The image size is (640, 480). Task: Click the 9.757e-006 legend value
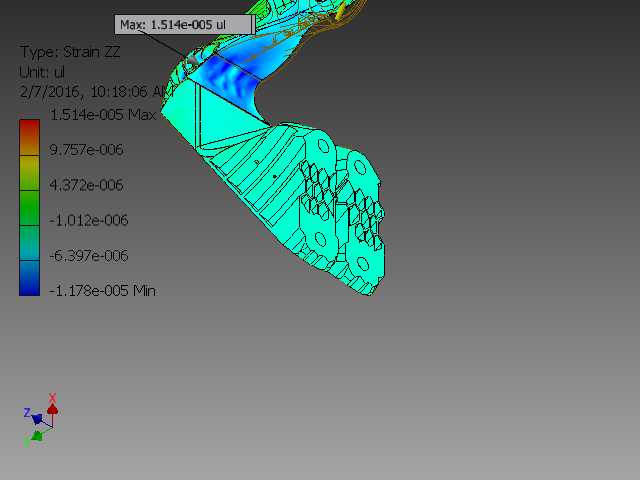pos(86,150)
